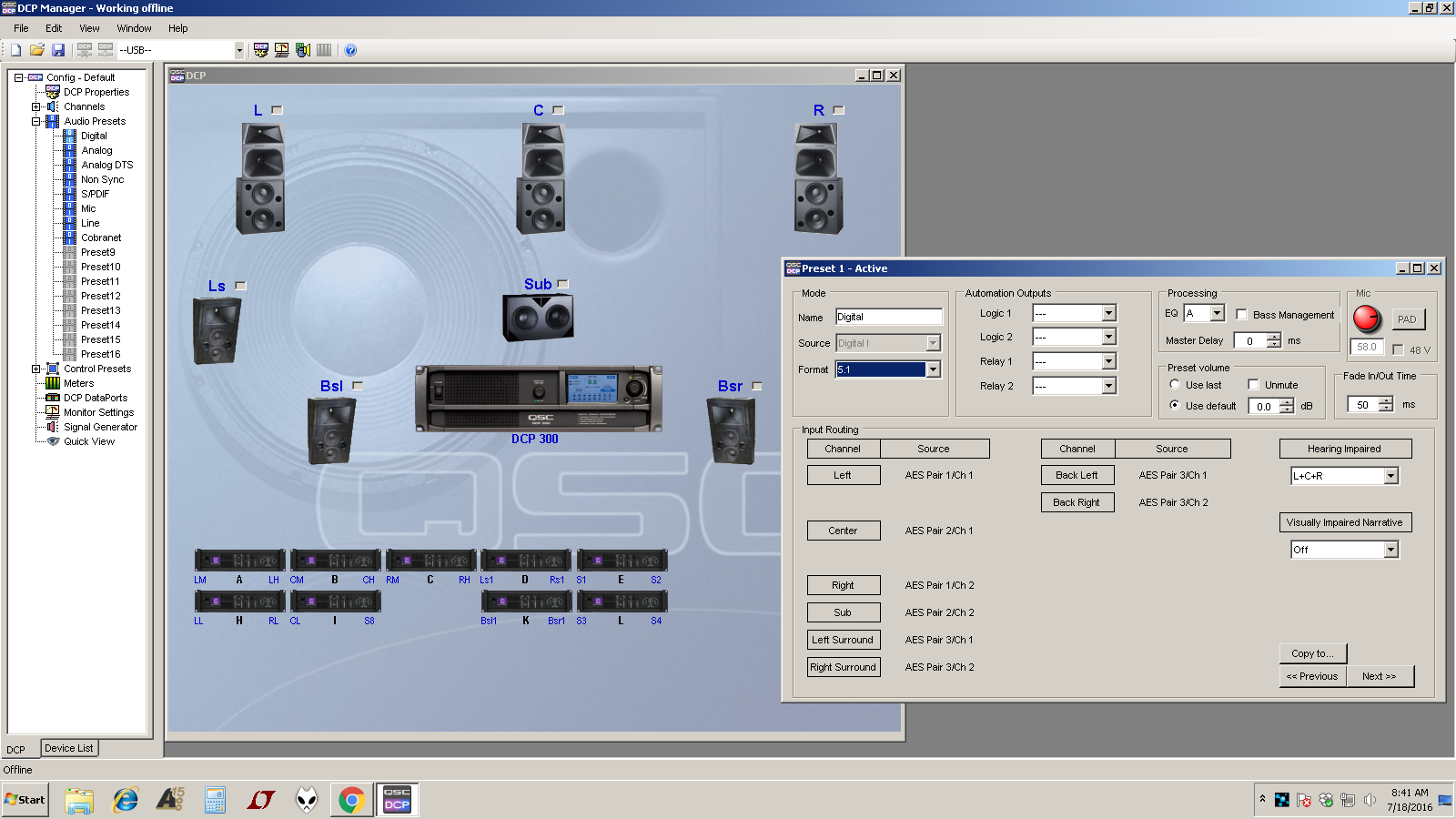The height and width of the screenshot is (819, 1456).
Task: Open Internet Explorer from the taskbar
Action: [x=125, y=800]
